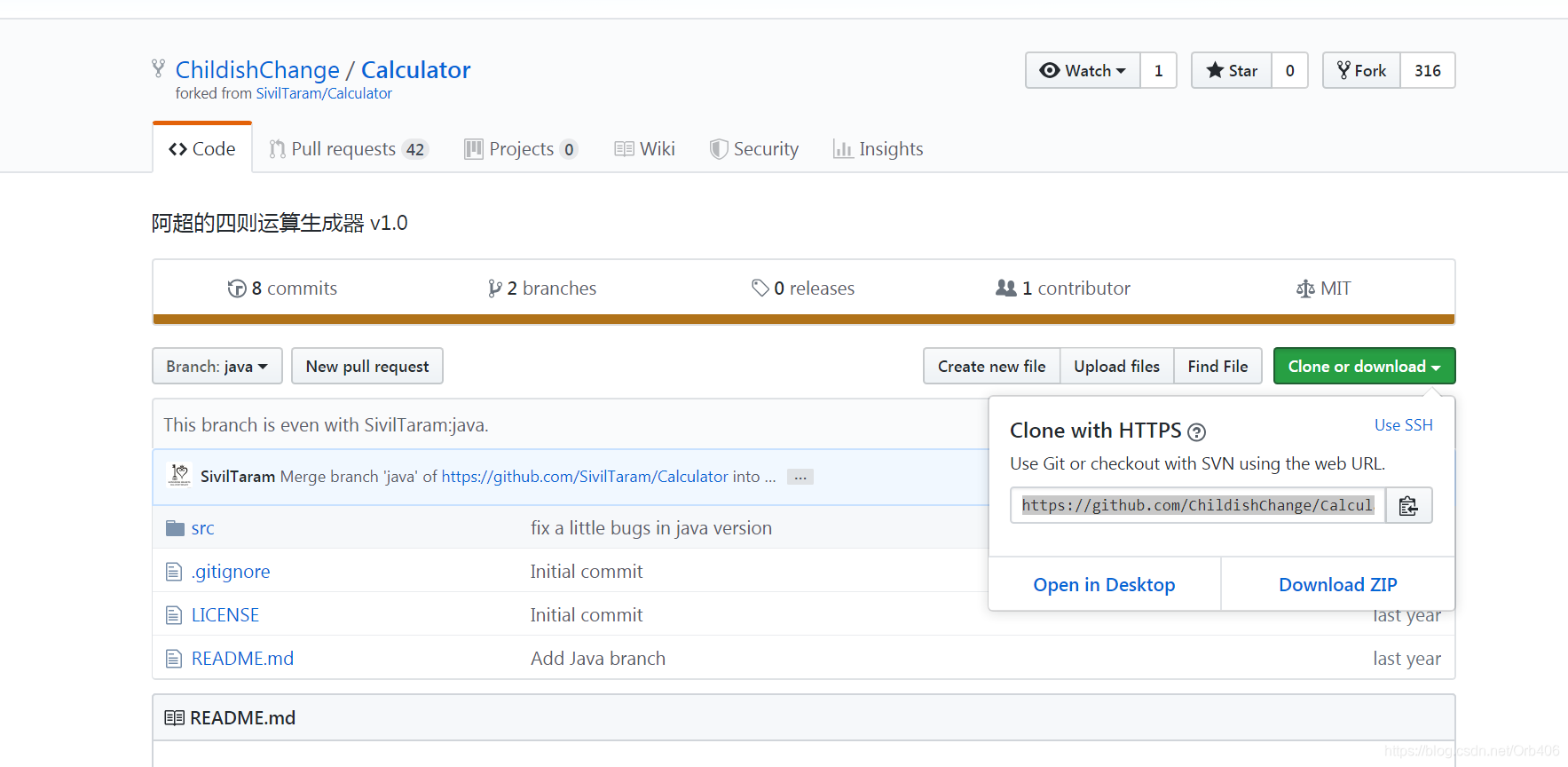Open the Branch: java selector

217,366
